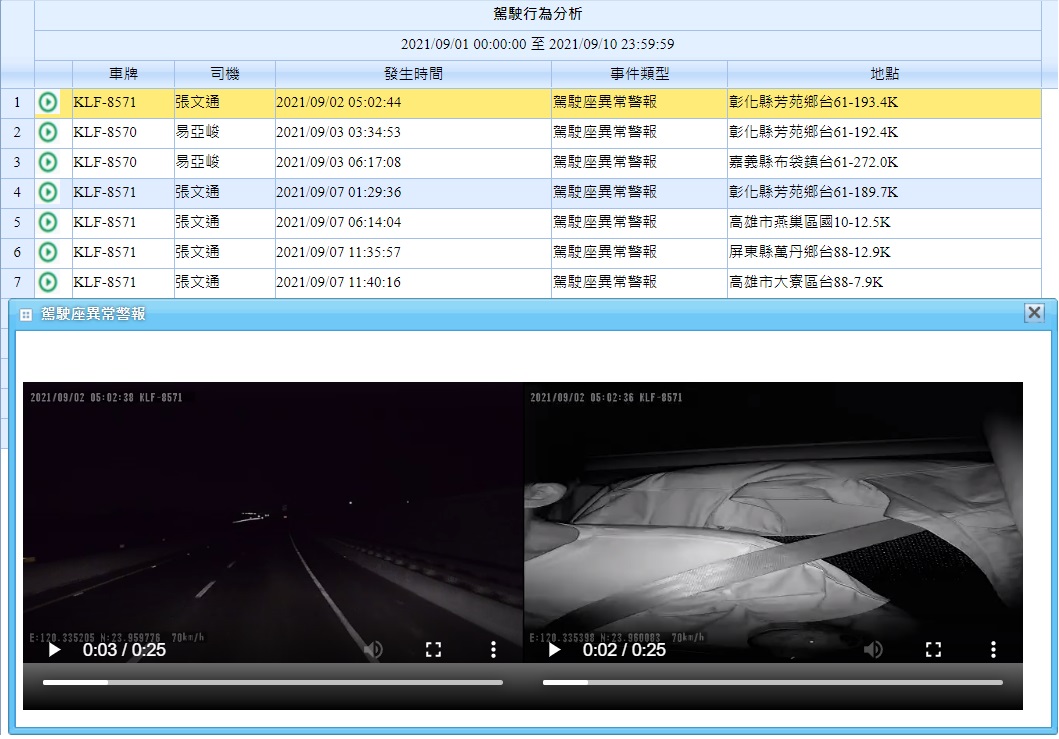
Task: Play event video for row 7
Action: coord(48,282)
